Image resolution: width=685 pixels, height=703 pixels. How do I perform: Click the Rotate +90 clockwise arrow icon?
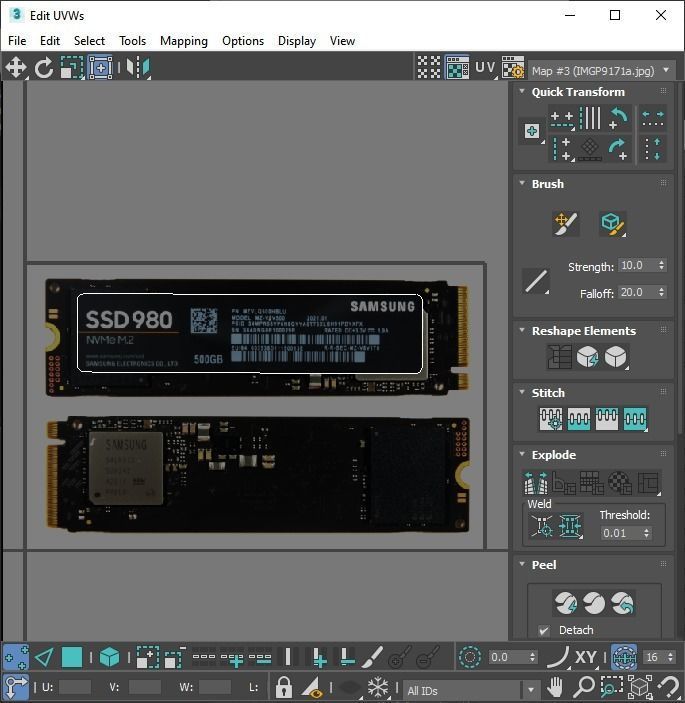click(x=619, y=149)
